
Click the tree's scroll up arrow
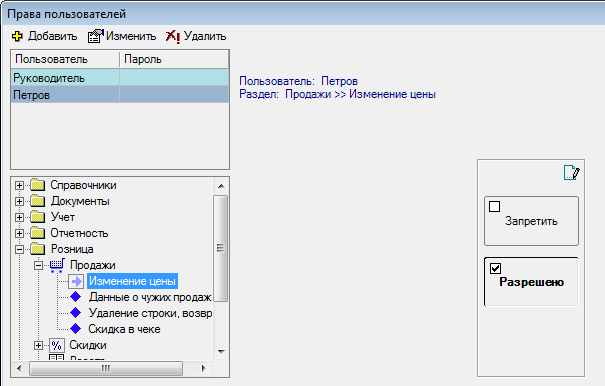point(221,186)
